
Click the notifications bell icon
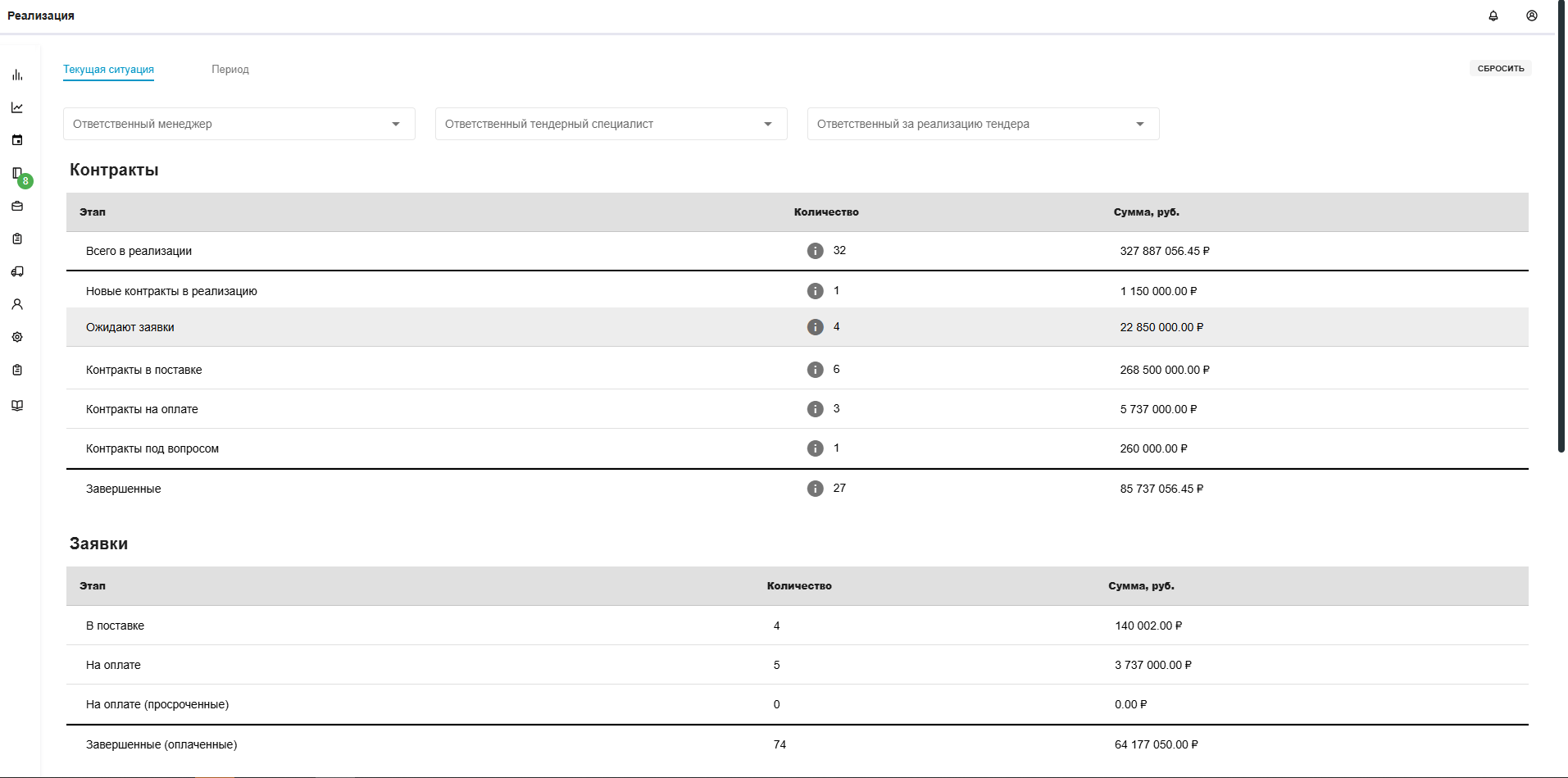(1493, 16)
